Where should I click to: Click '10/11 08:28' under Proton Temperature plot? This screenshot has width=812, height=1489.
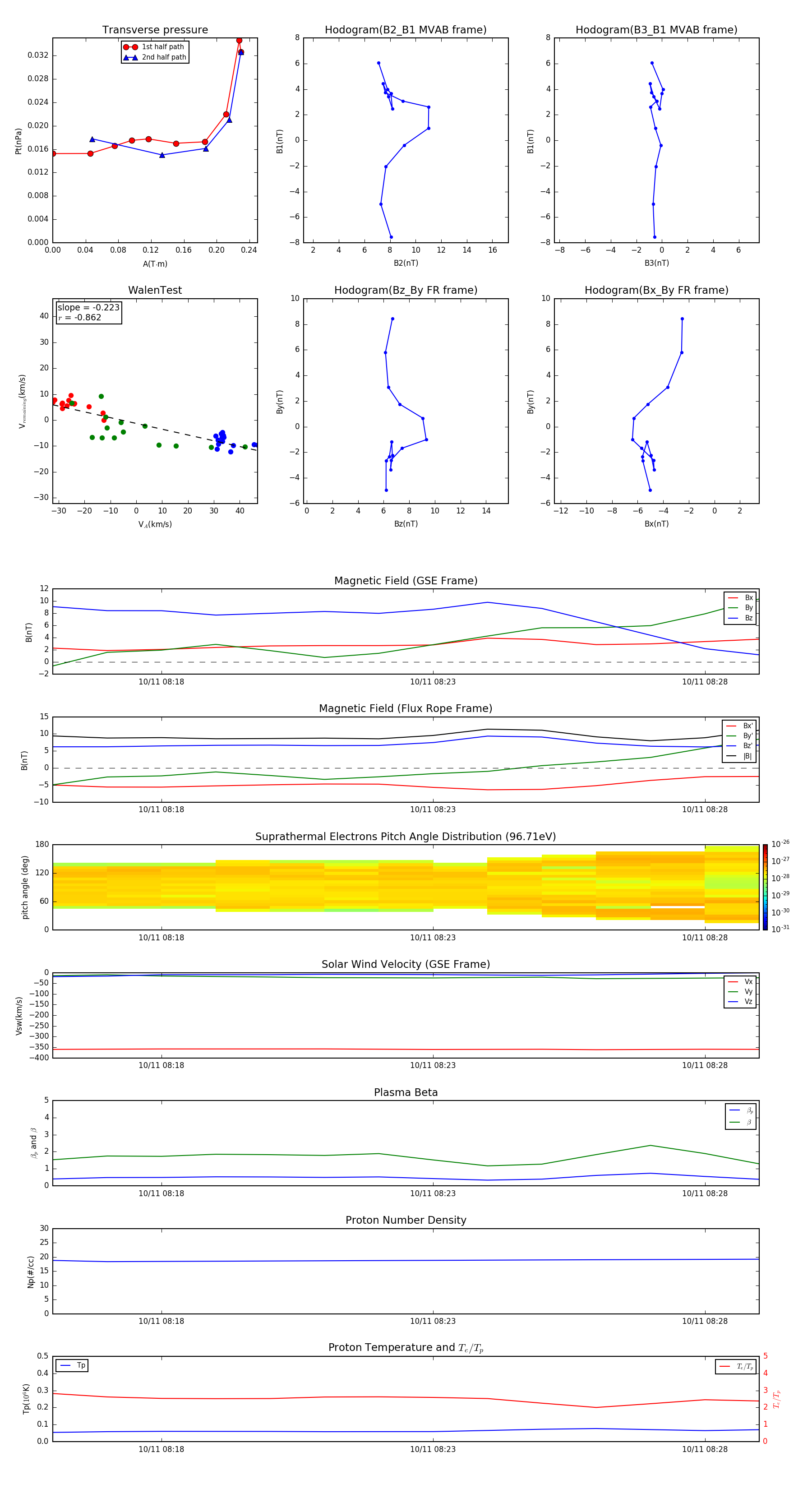click(x=705, y=1450)
